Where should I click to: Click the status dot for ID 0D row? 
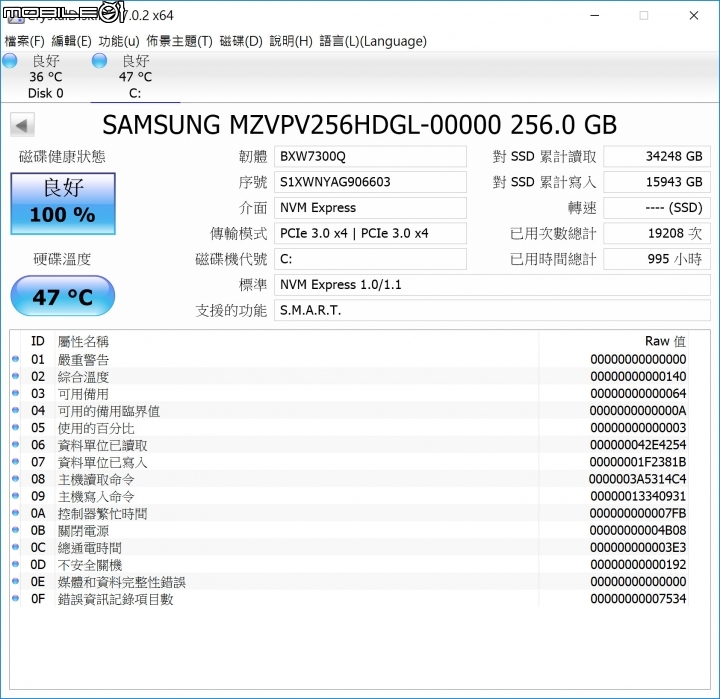click(x=15, y=564)
